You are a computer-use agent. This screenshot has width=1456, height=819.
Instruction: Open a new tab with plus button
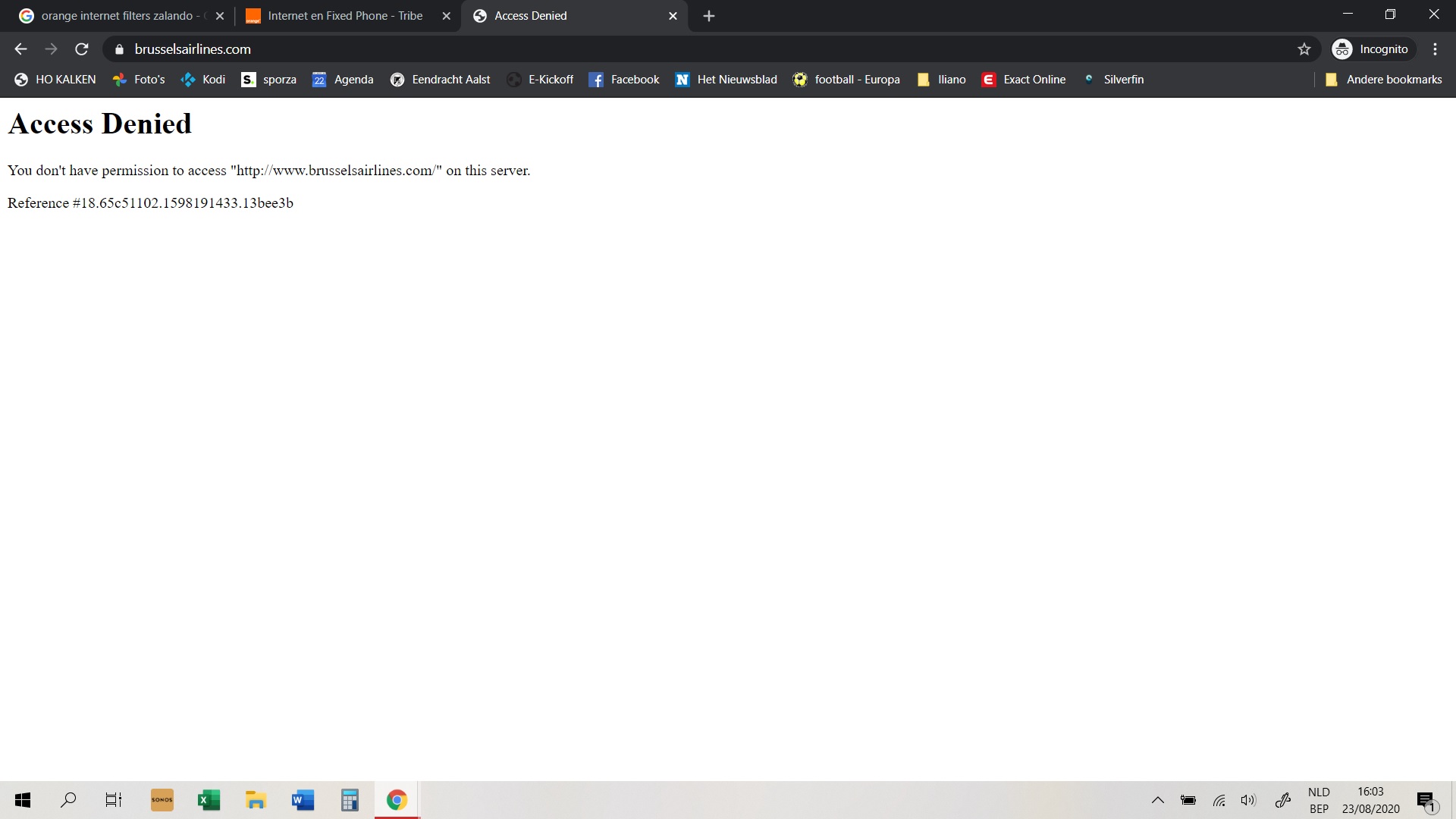point(708,16)
